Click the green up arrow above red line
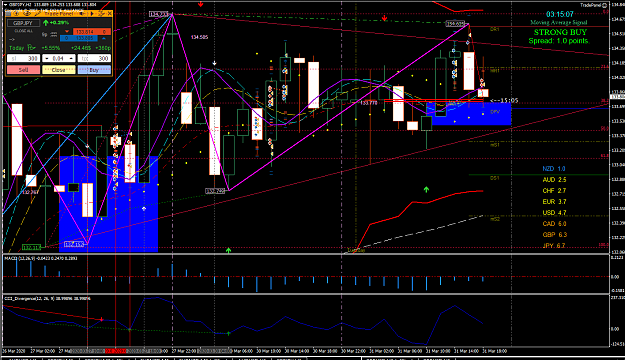This screenshot has width=625, height=360. [426, 189]
